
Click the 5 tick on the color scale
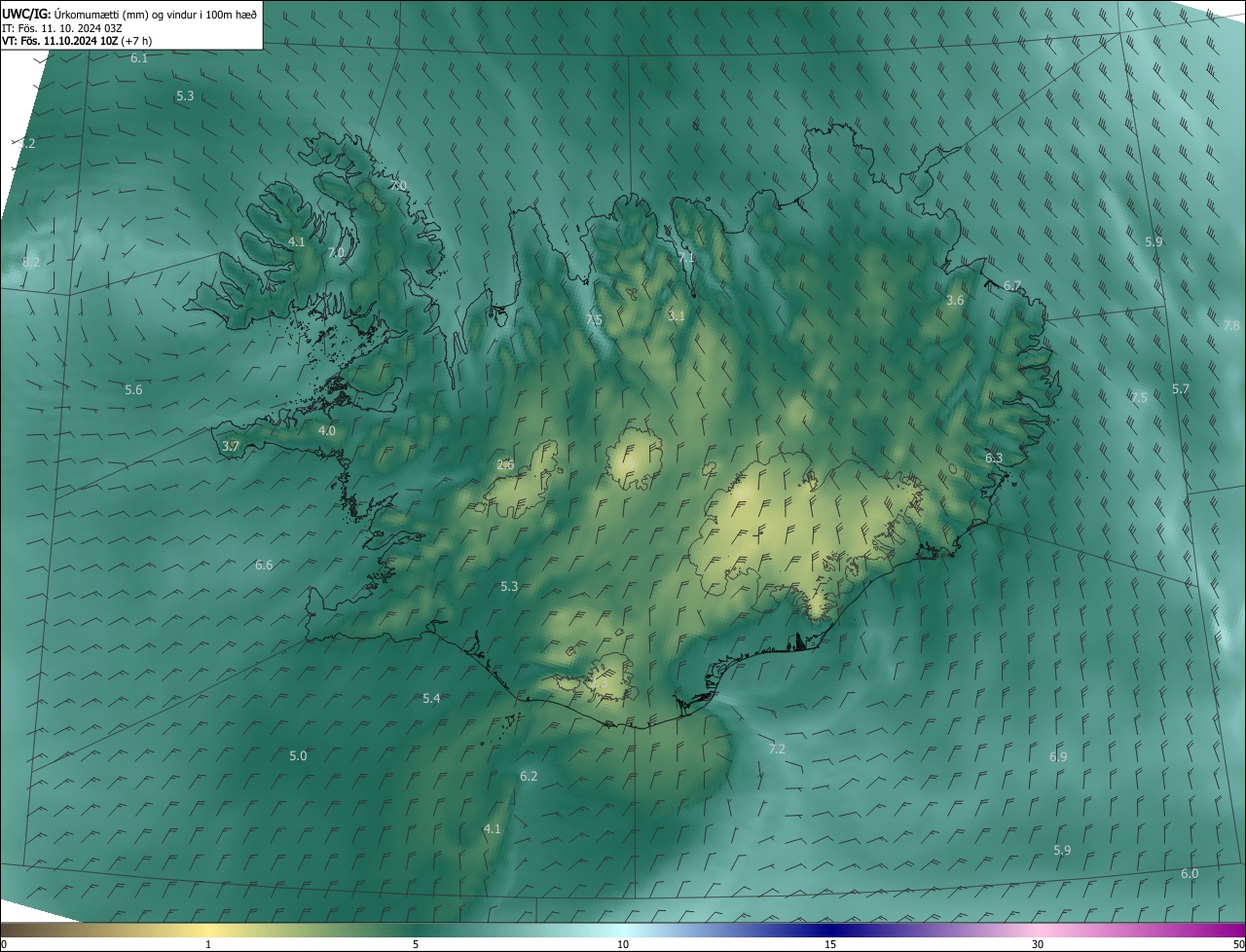[x=416, y=945]
